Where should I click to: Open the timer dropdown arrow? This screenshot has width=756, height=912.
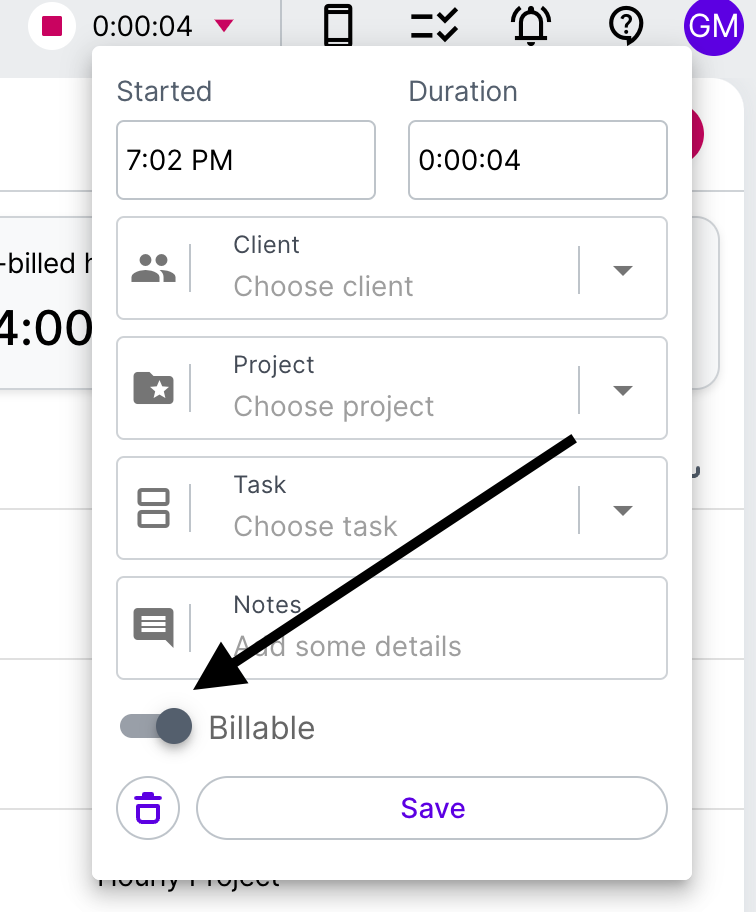[224, 25]
